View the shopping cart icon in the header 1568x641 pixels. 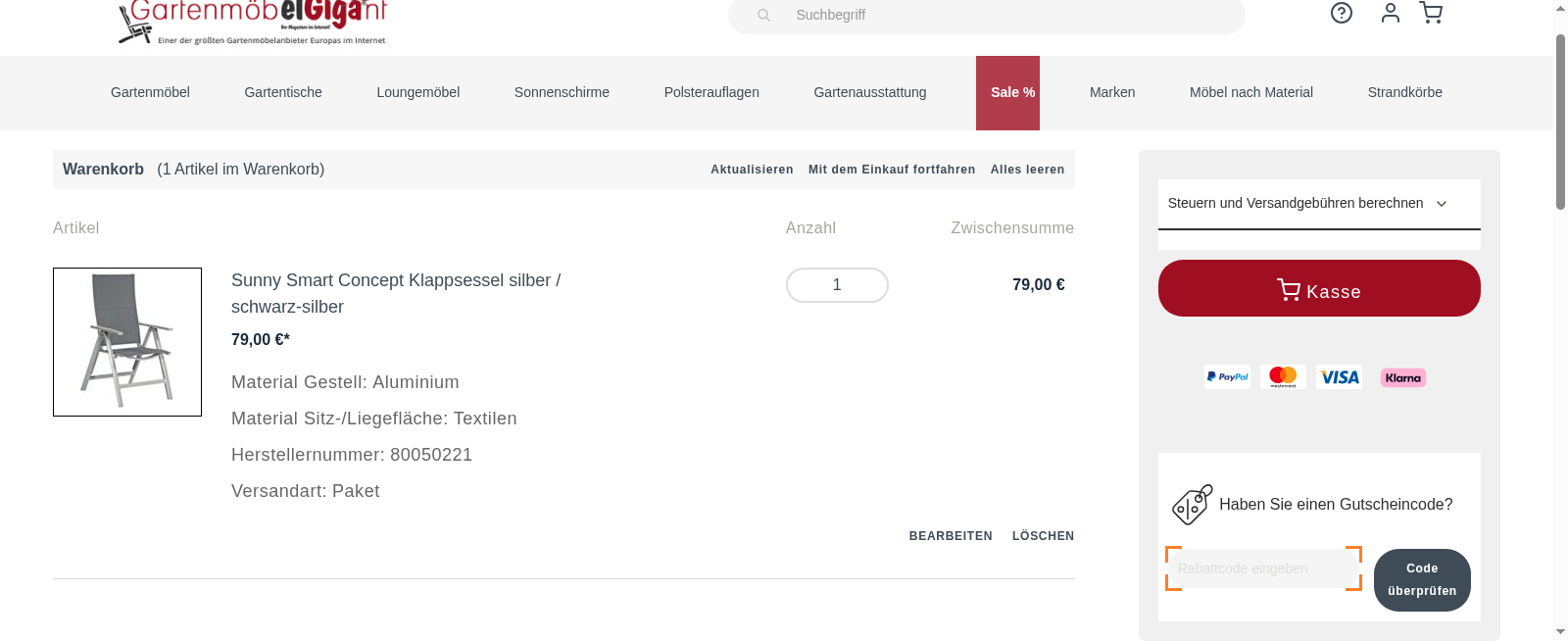pos(1431,13)
